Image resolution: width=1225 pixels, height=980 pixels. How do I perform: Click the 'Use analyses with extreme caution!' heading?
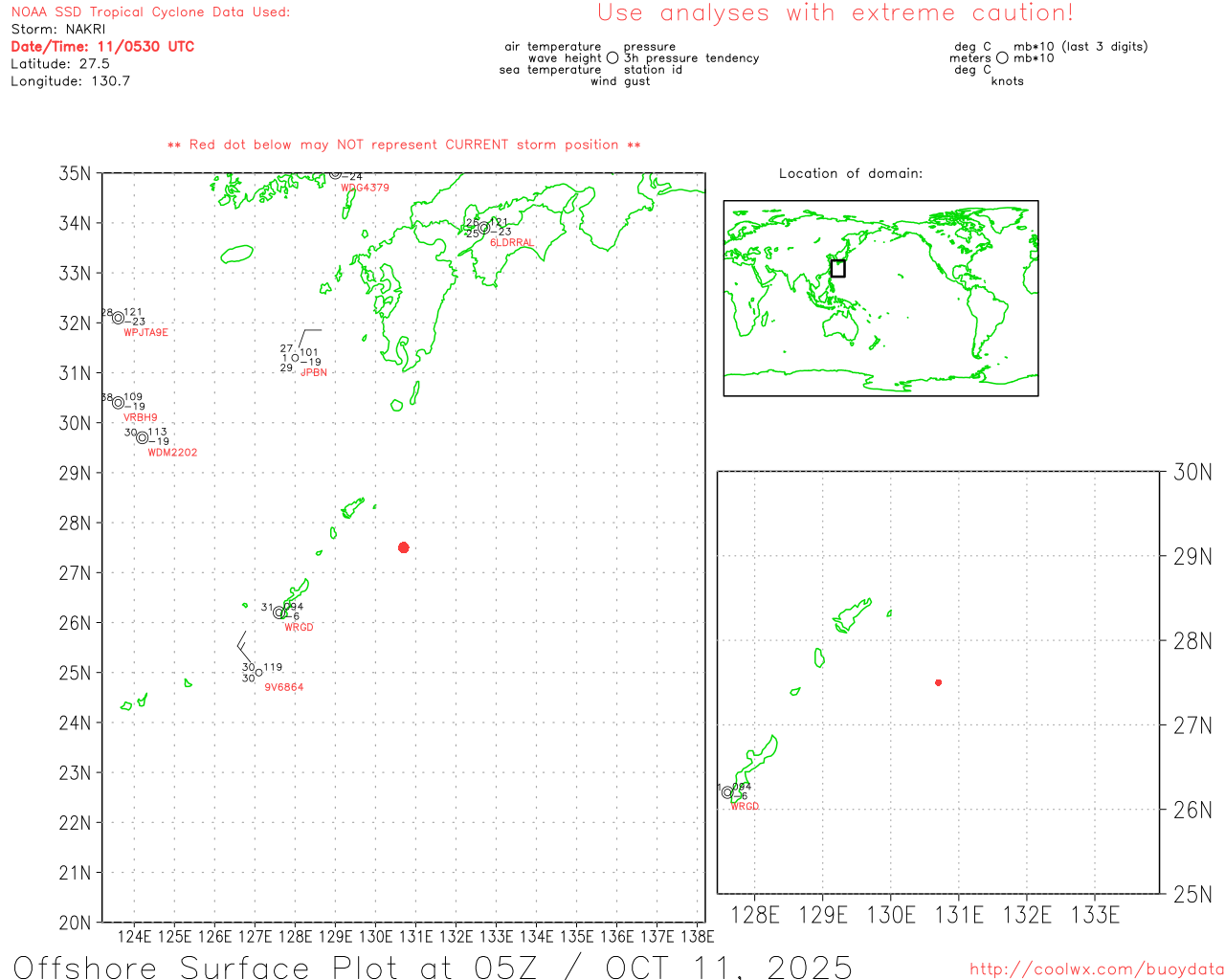point(835,13)
